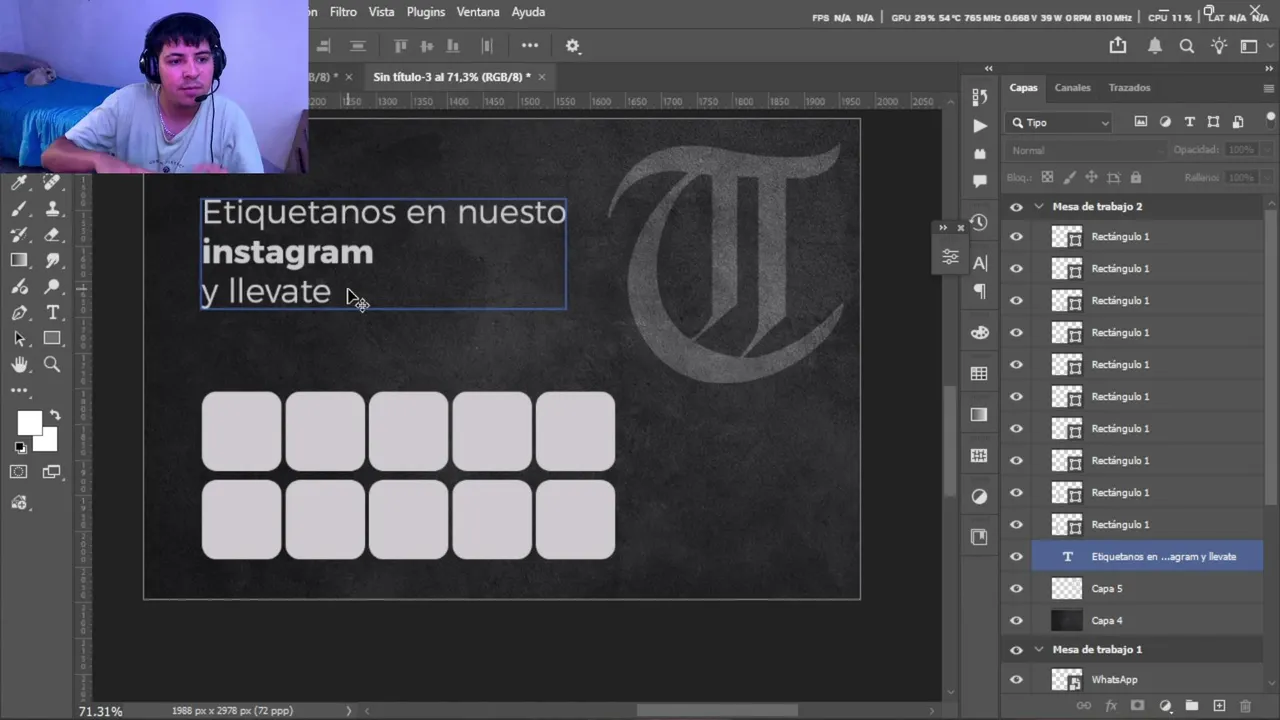Select the Pen tool
Screen dimensions: 1280x720
coord(19,313)
